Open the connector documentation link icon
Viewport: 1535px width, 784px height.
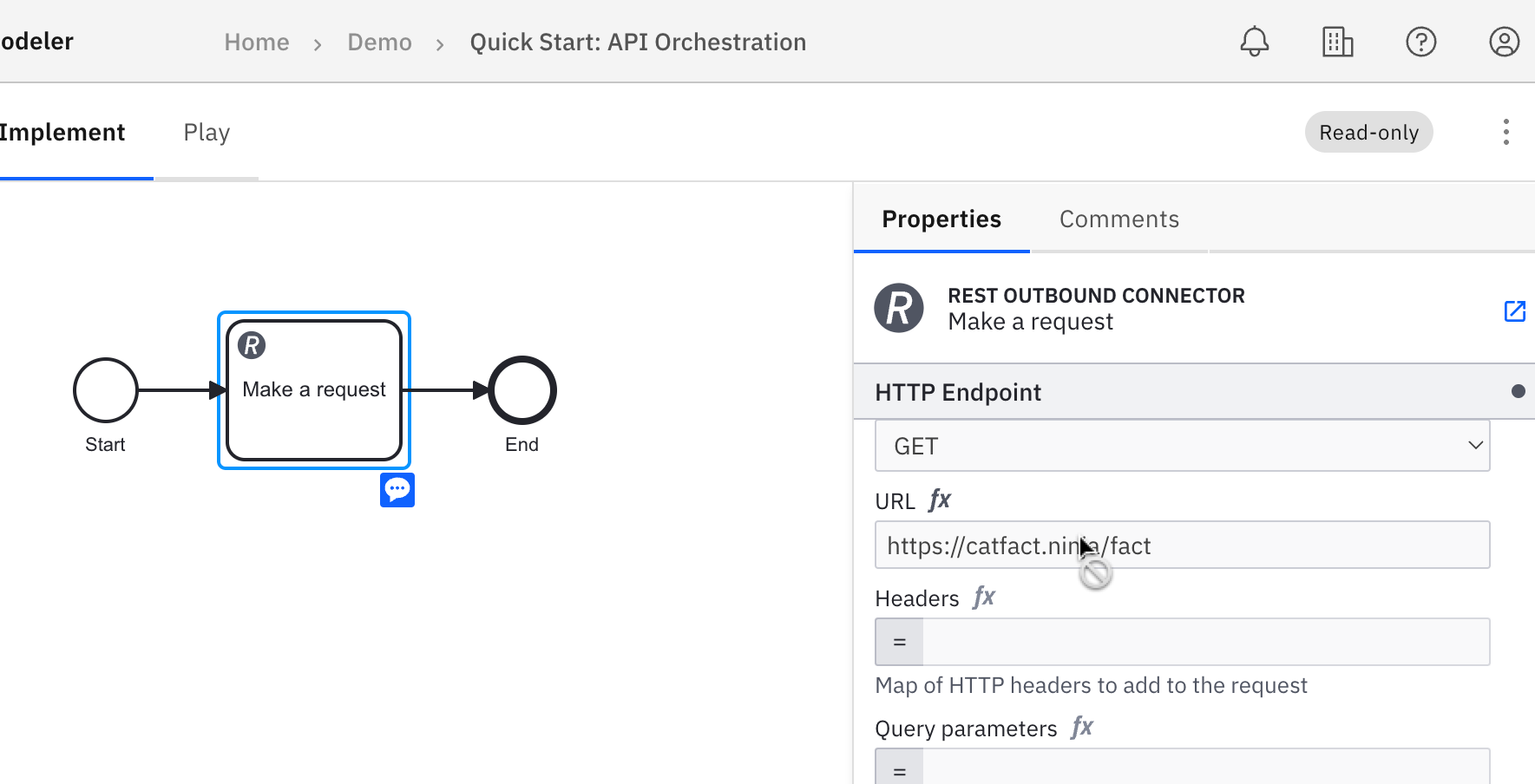pos(1514,310)
